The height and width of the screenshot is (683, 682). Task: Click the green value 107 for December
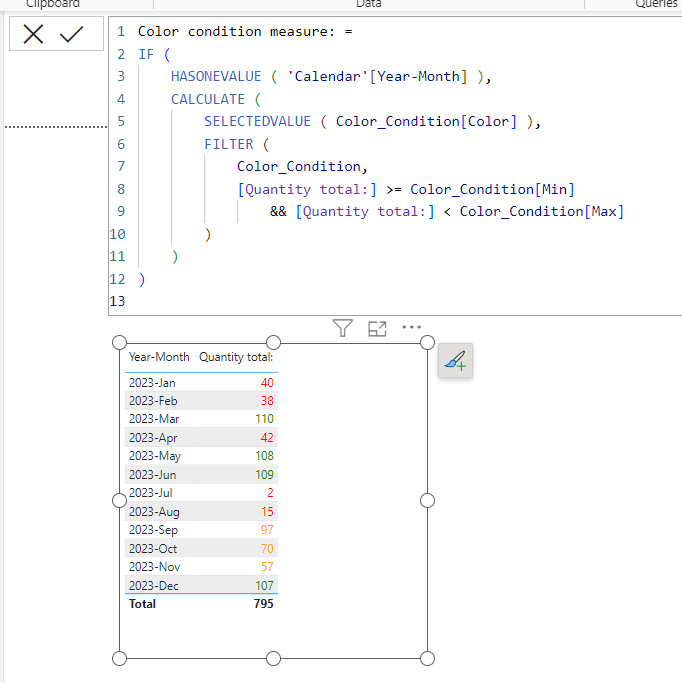point(264,586)
